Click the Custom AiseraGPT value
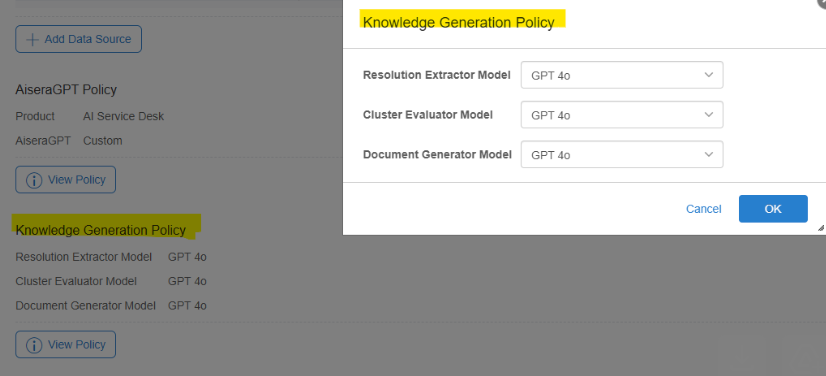The image size is (826, 376). click(x=103, y=141)
